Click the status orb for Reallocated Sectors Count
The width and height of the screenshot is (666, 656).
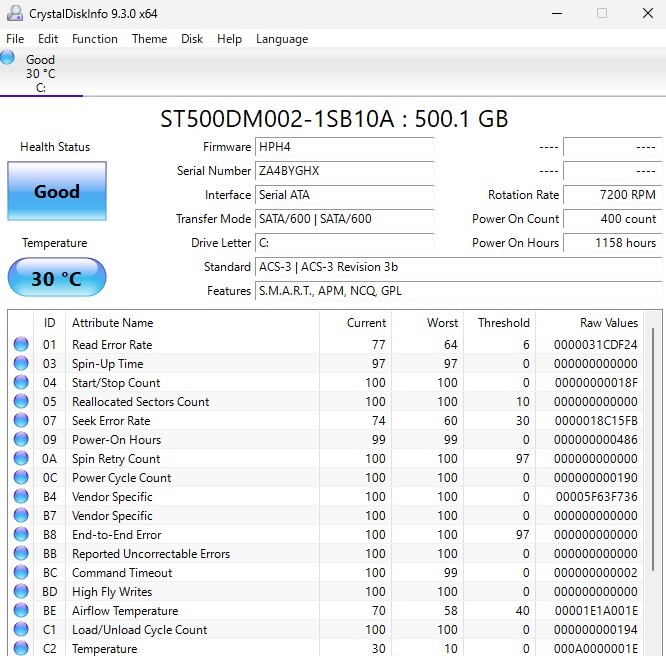pyautogui.click(x=21, y=402)
